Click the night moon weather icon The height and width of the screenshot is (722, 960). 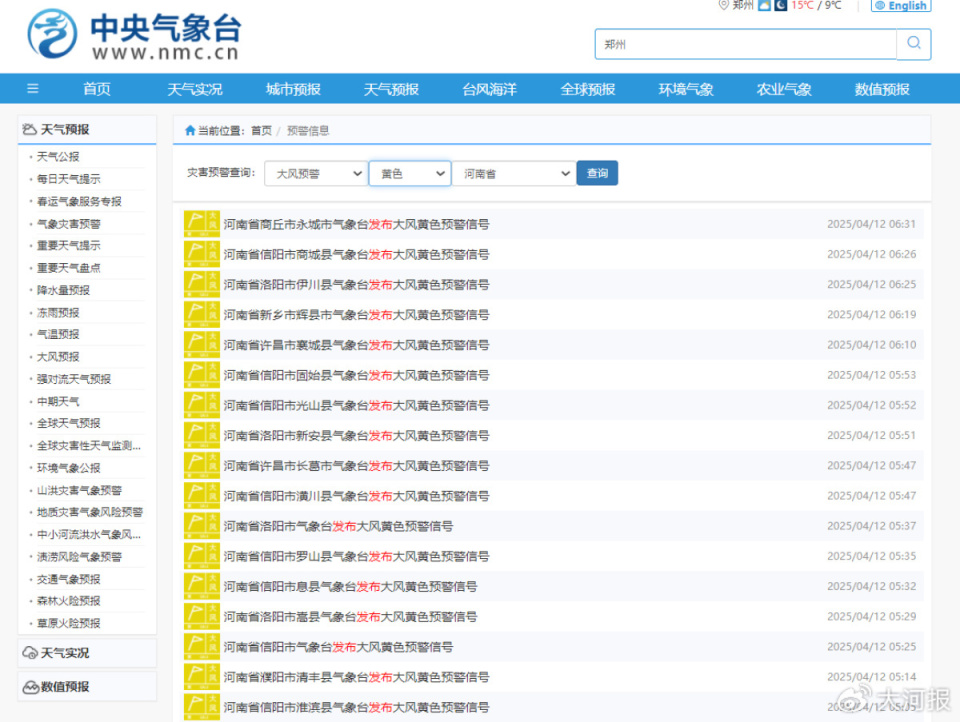click(x=781, y=5)
